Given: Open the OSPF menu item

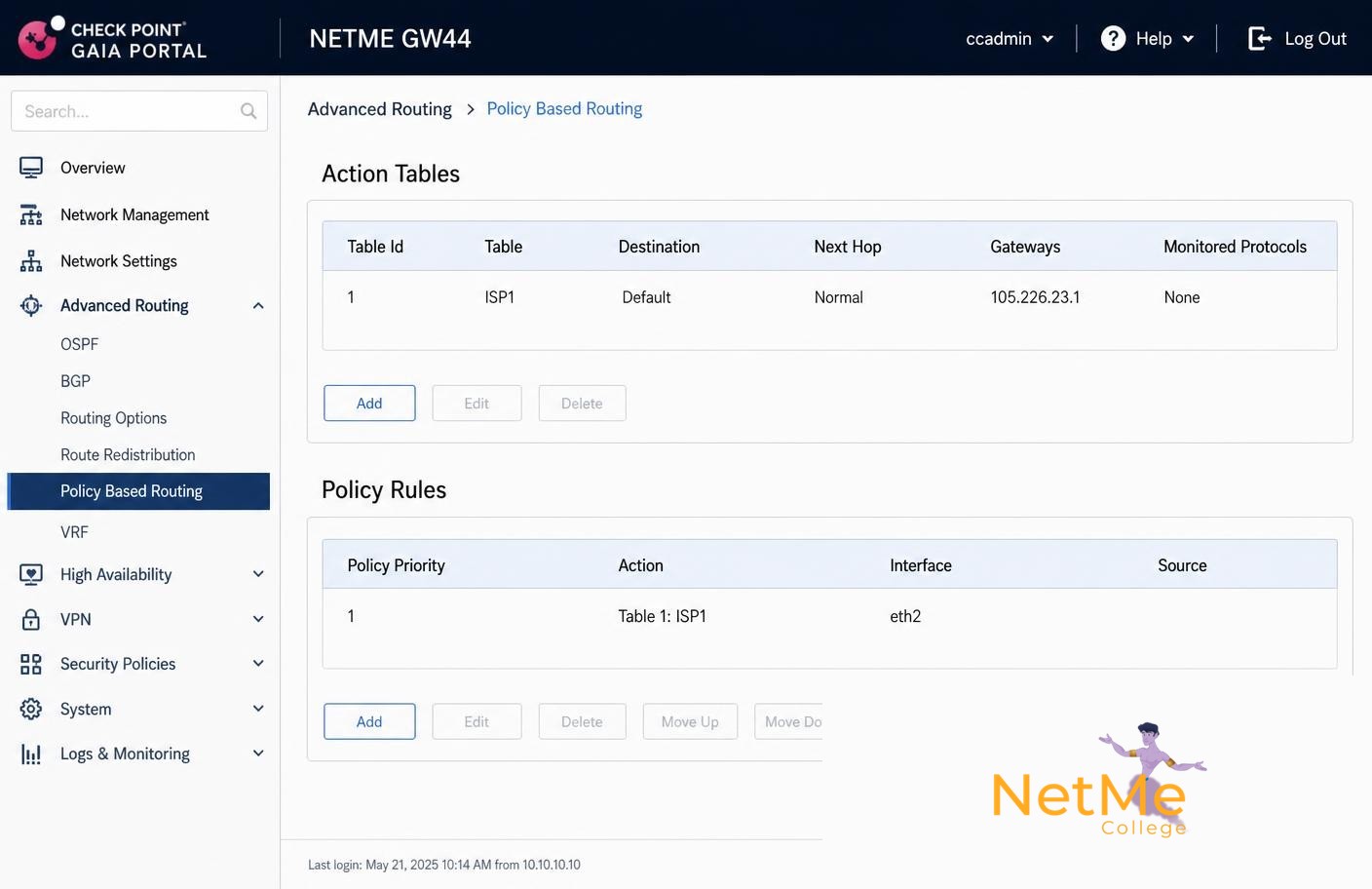Looking at the screenshot, I should pos(80,344).
